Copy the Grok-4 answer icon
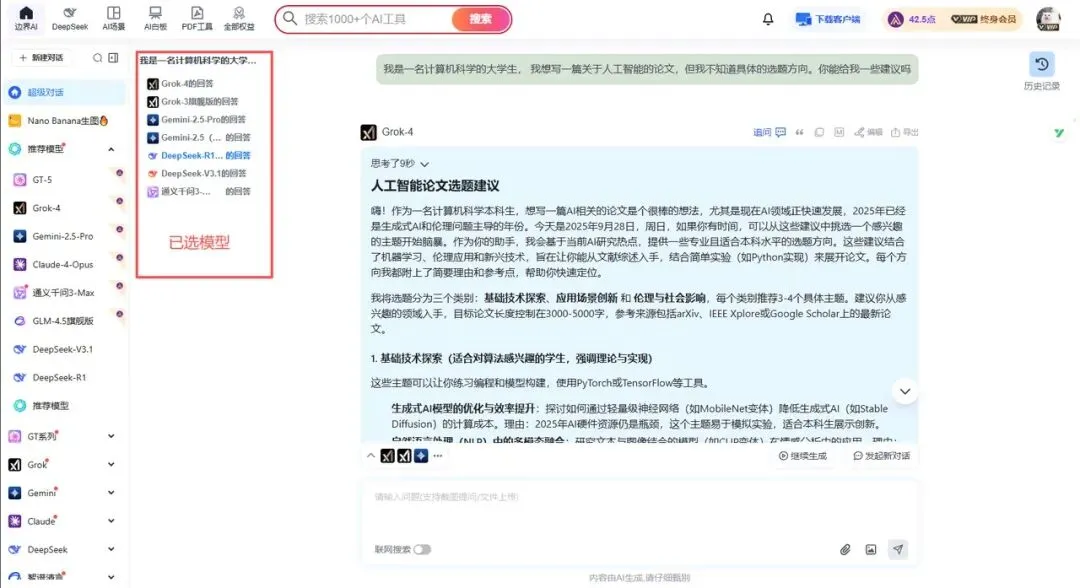The image size is (1080, 588). pyautogui.click(x=819, y=132)
